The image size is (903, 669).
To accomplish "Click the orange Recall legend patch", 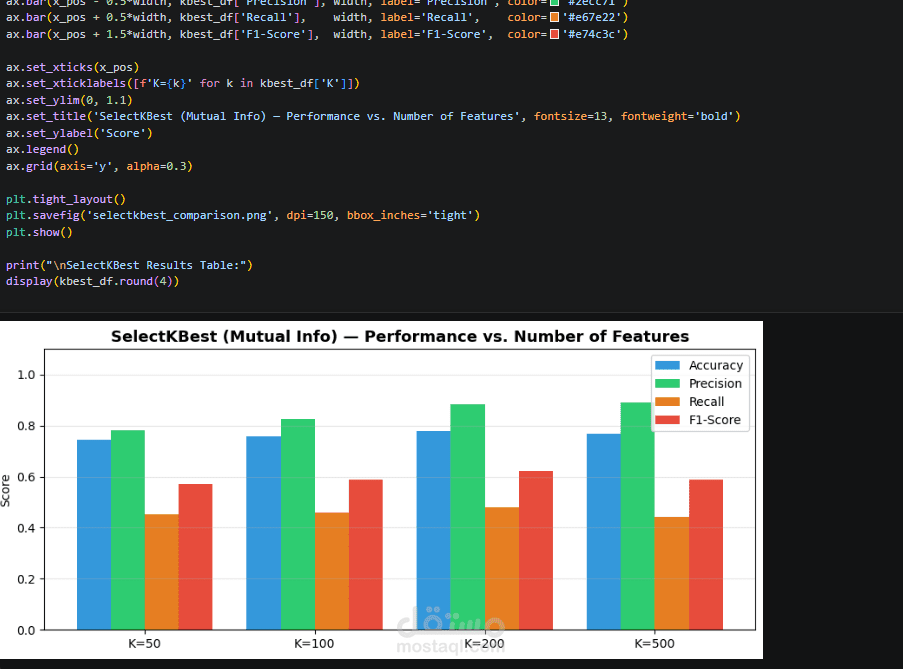I will coord(667,402).
